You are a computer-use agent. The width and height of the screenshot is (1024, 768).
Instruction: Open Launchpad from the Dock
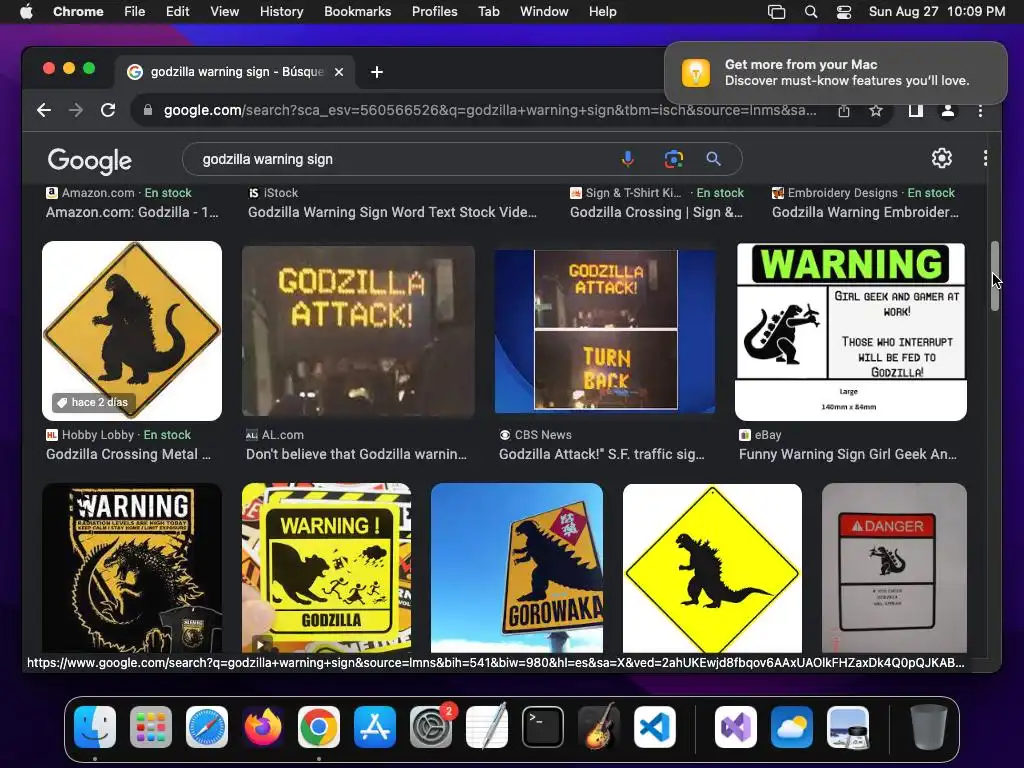click(x=151, y=726)
